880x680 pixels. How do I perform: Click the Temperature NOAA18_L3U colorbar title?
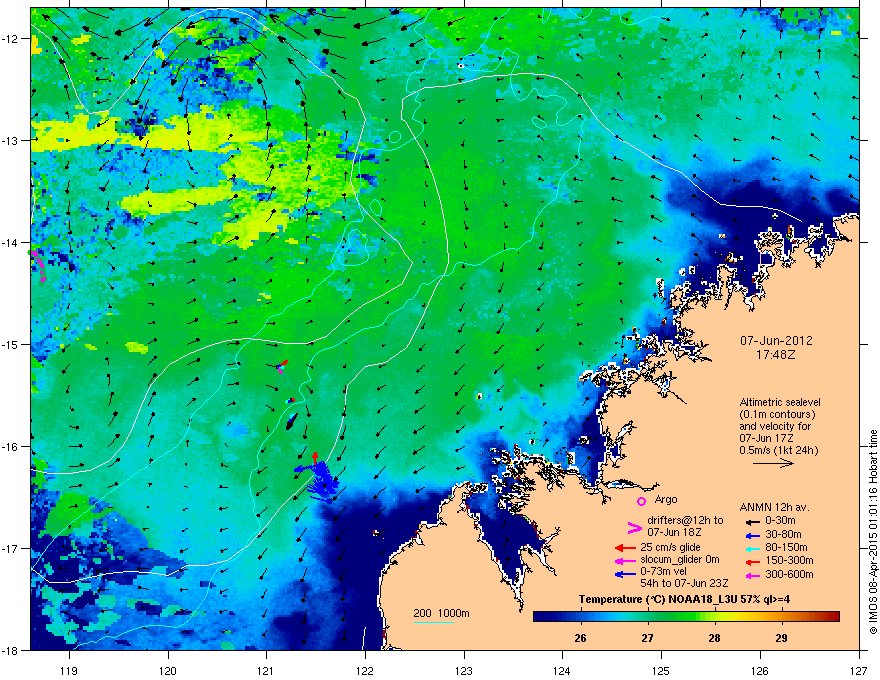point(684,599)
